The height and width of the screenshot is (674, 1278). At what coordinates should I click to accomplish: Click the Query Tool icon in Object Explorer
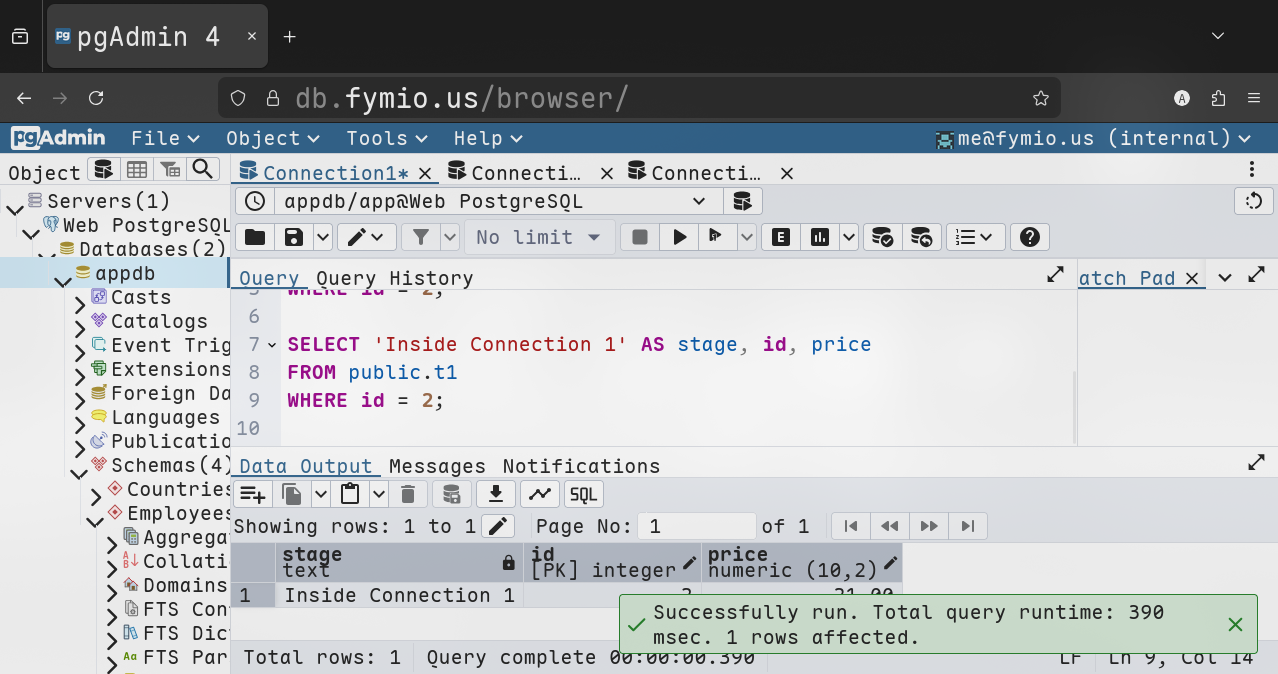tap(104, 170)
